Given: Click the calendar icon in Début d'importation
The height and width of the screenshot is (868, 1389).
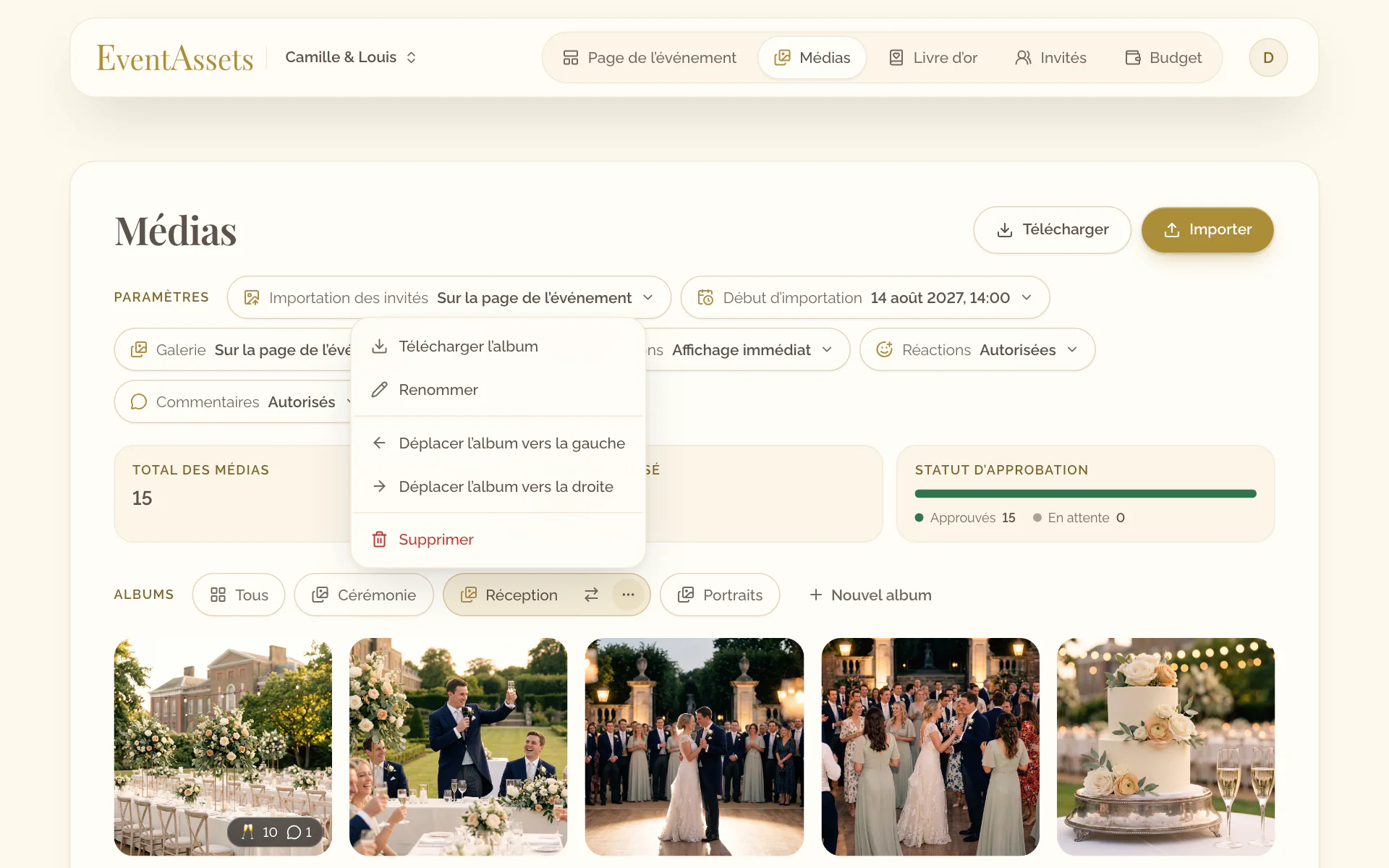Looking at the screenshot, I should 705,297.
